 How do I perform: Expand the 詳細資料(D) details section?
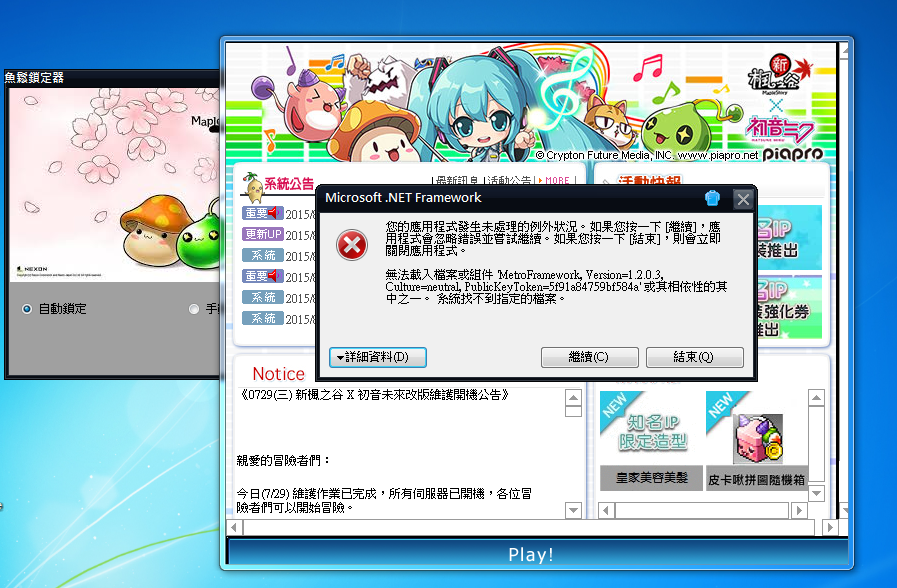378,357
